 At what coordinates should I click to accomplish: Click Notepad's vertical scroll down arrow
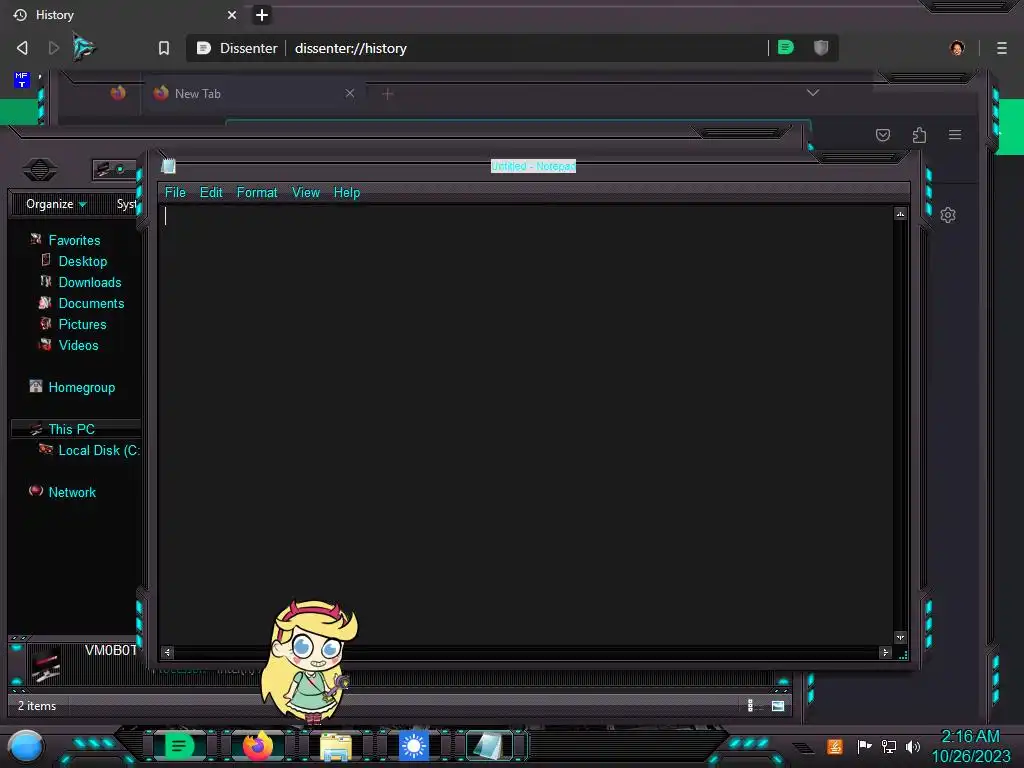point(901,637)
